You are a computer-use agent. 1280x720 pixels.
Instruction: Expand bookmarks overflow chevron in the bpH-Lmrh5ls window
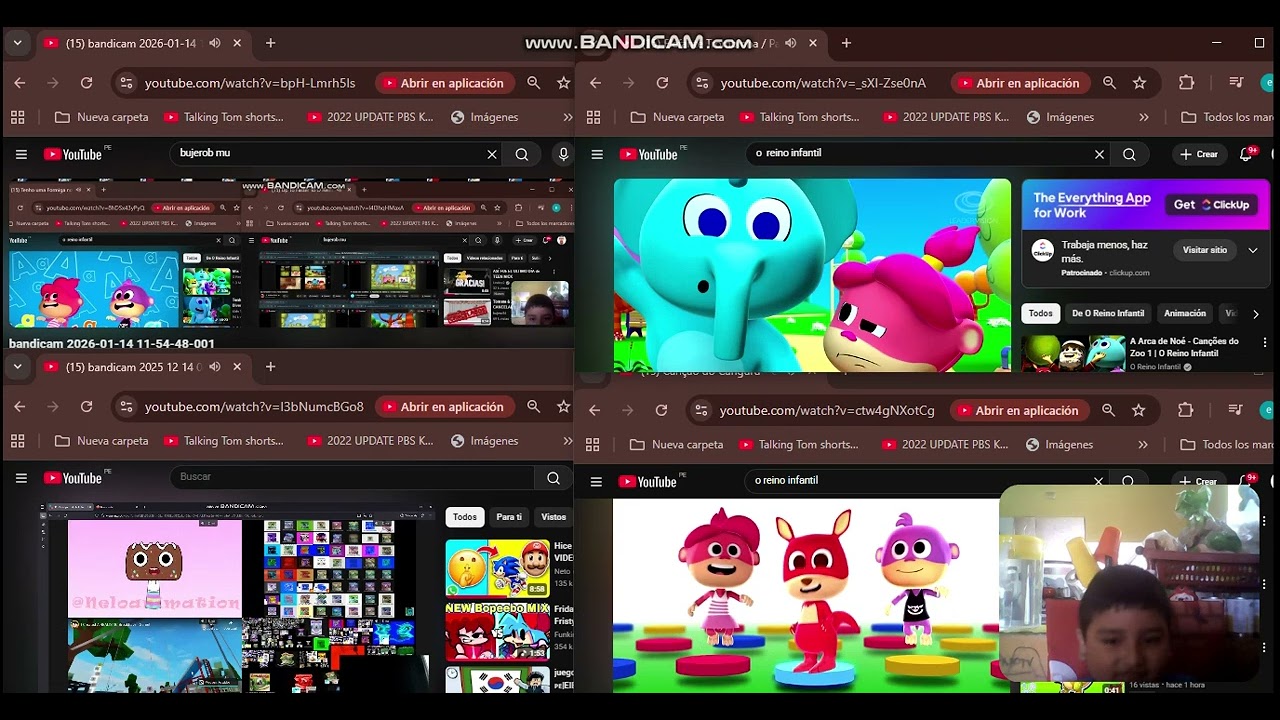[x=567, y=117]
